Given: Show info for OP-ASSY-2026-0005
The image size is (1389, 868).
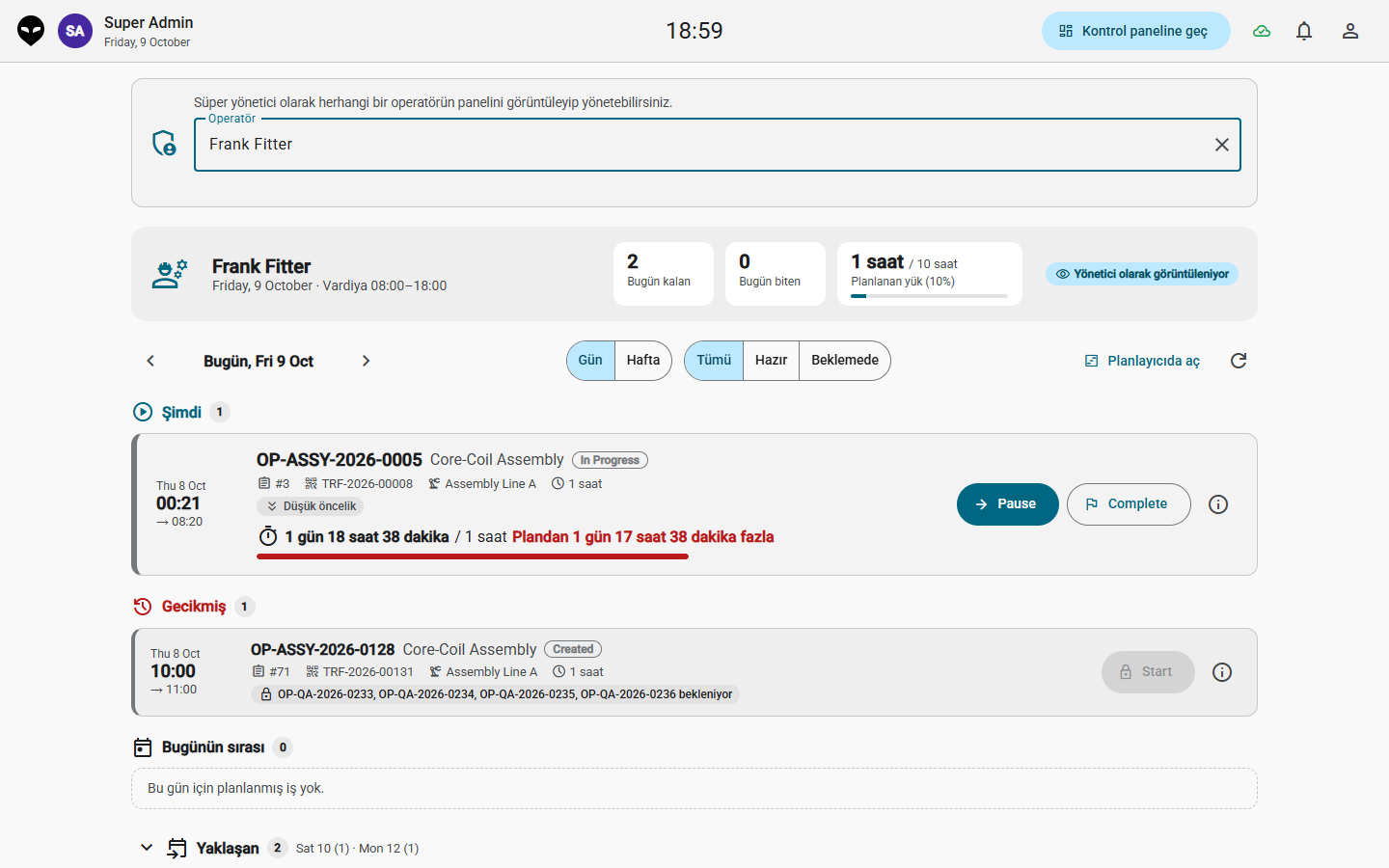Looking at the screenshot, I should coord(1218,504).
